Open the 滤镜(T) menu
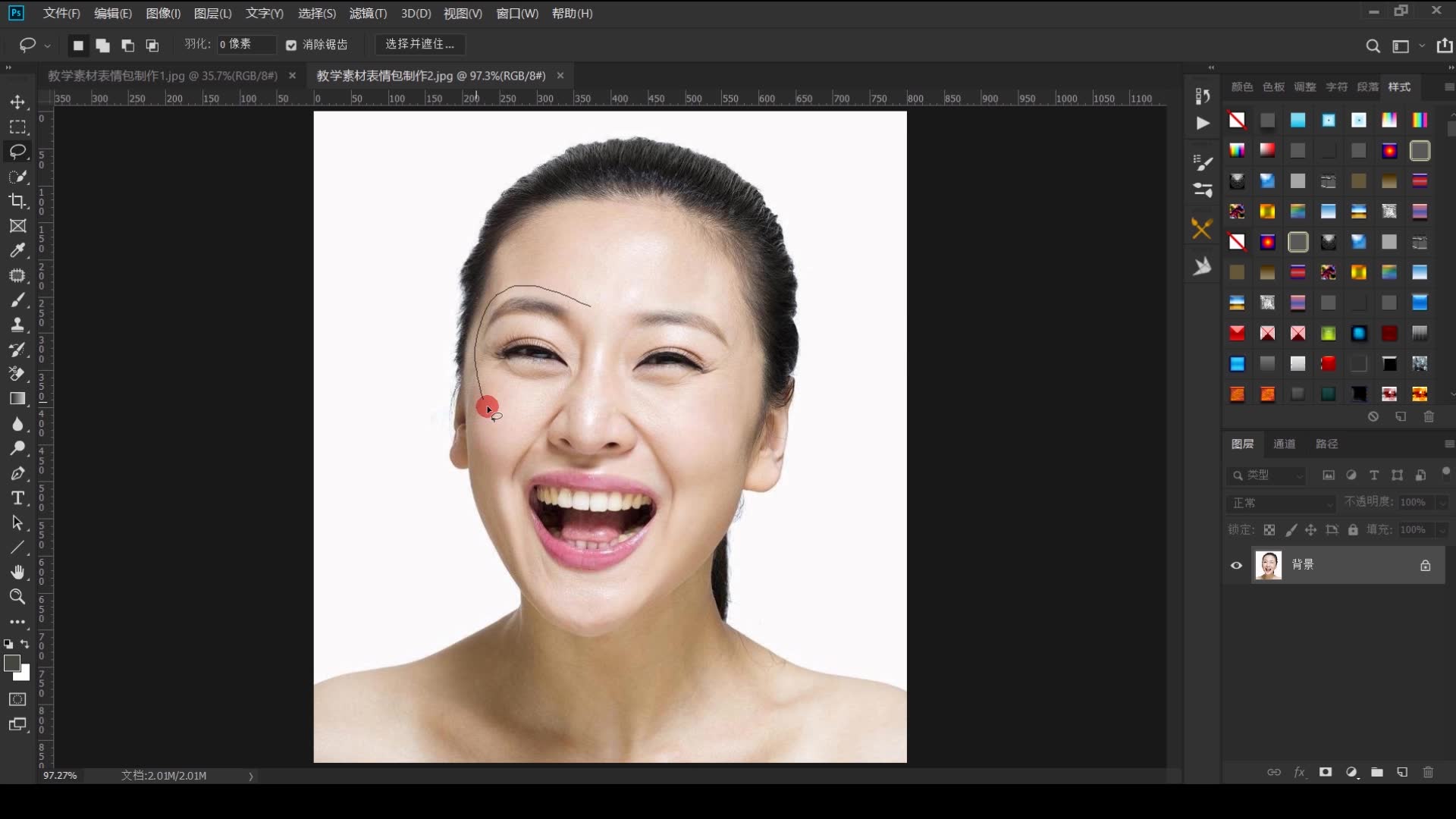 (x=368, y=14)
